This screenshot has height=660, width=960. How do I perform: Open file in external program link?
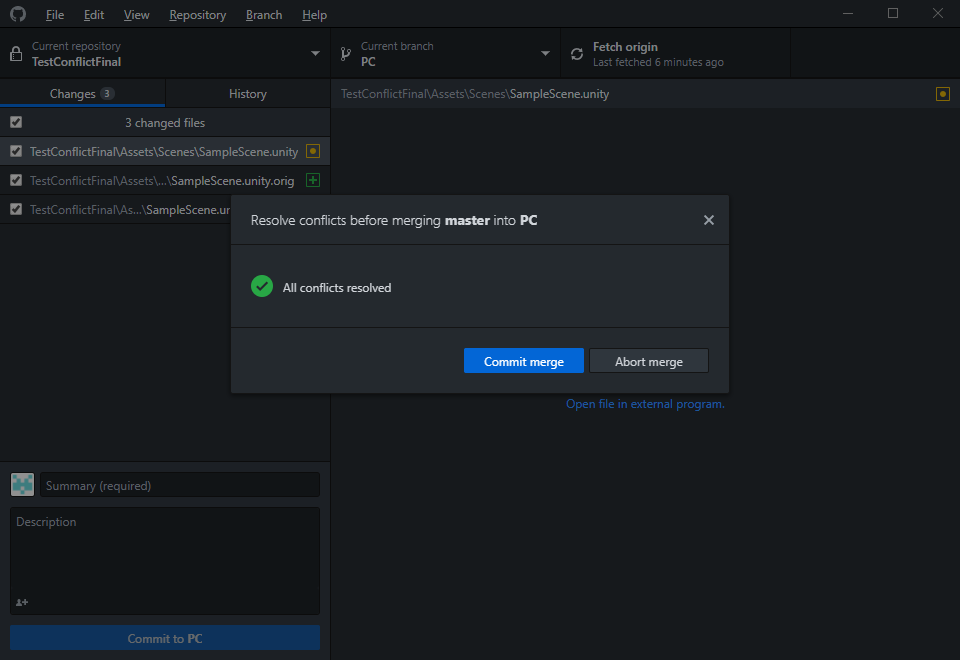point(645,403)
